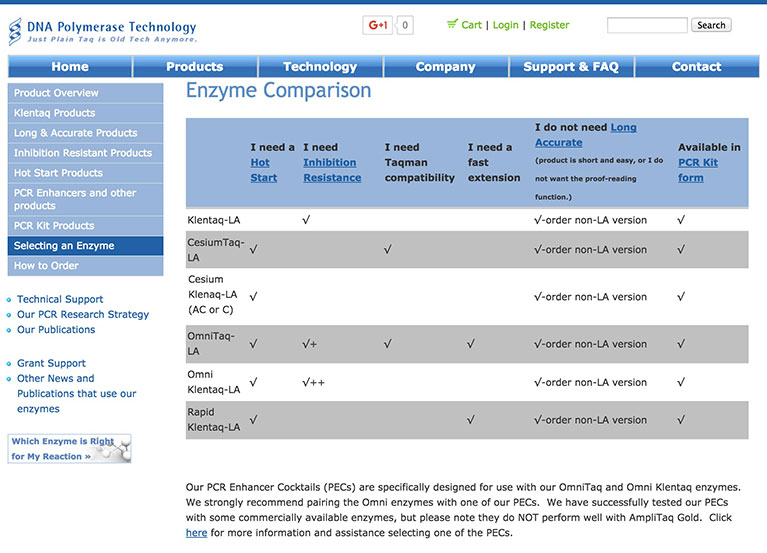Click the Google +1 count box
Image resolution: width=767 pixels, height=553 pixels.
pyautogui.click(x=405, y=25)
